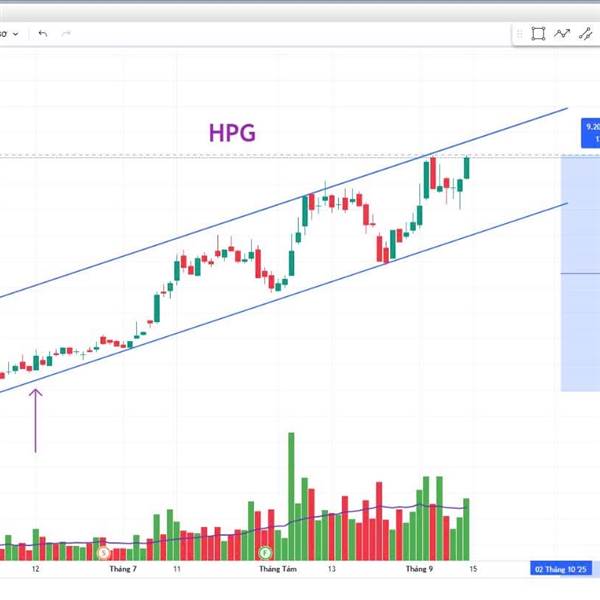Open the dropdown chevron left of undo

(x=16, y=34)
